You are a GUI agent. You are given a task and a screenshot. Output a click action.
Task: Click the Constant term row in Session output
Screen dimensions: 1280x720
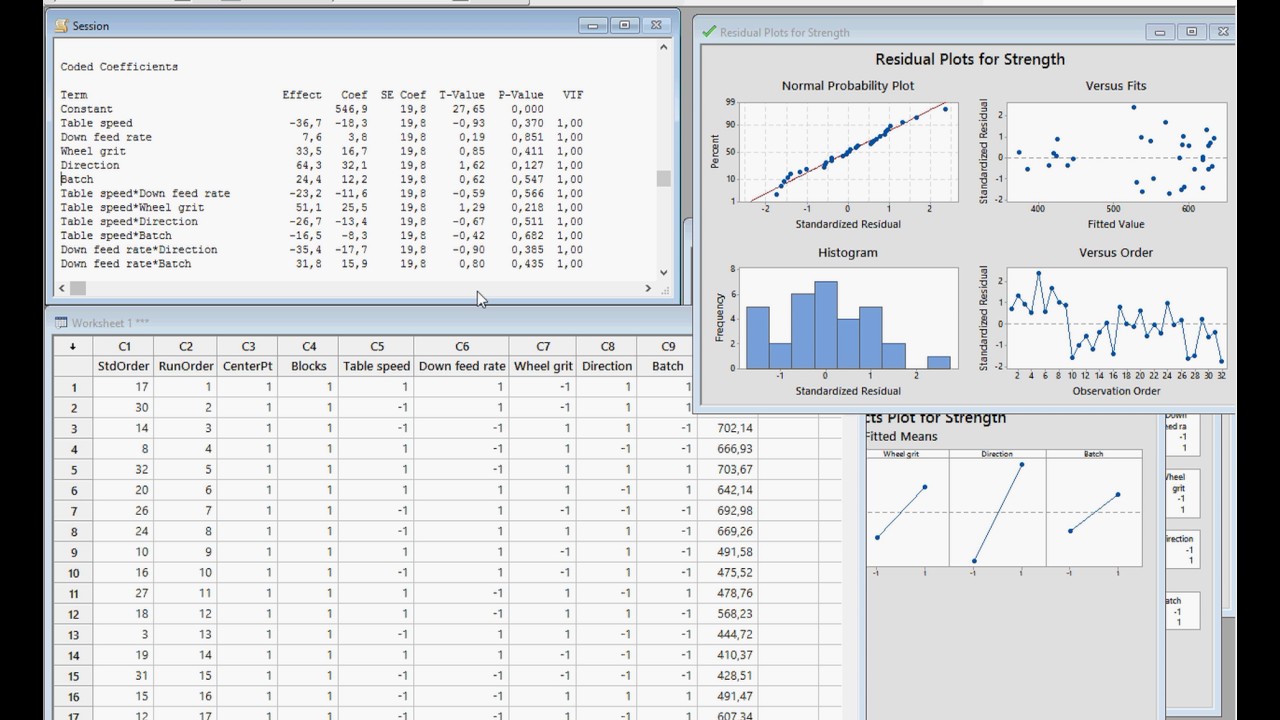322,109
